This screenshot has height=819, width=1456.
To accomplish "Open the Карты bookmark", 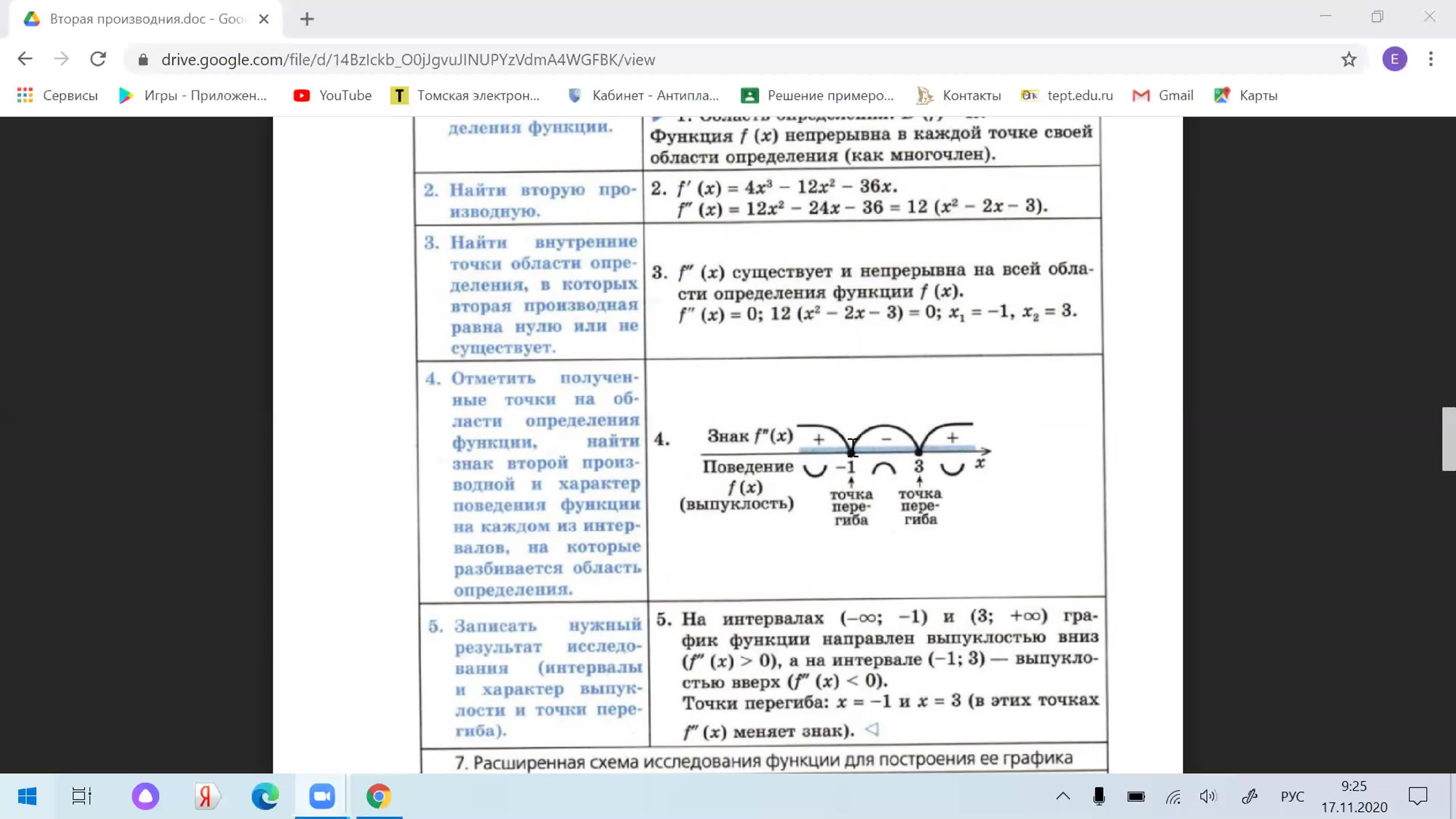I will [x=1246, y=96].
